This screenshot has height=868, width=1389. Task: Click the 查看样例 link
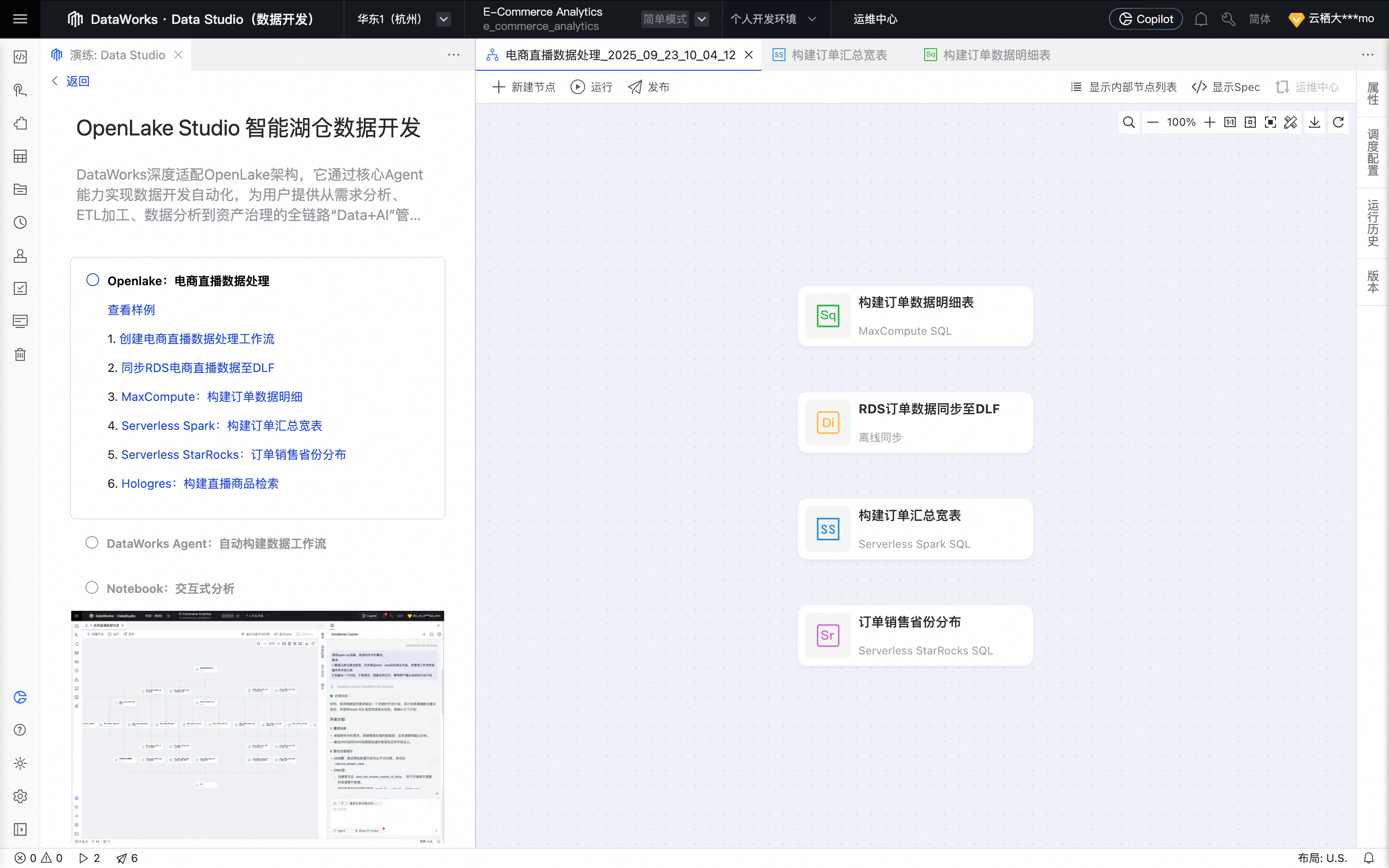click(x=131, y=310)
